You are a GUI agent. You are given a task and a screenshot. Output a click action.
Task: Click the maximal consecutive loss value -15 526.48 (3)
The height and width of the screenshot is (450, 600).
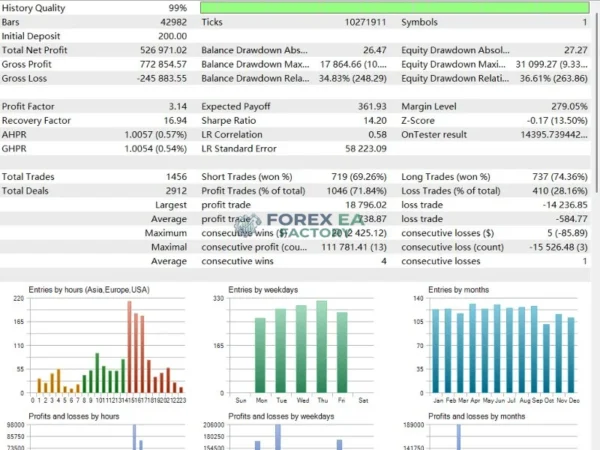(x=558, y=247)
